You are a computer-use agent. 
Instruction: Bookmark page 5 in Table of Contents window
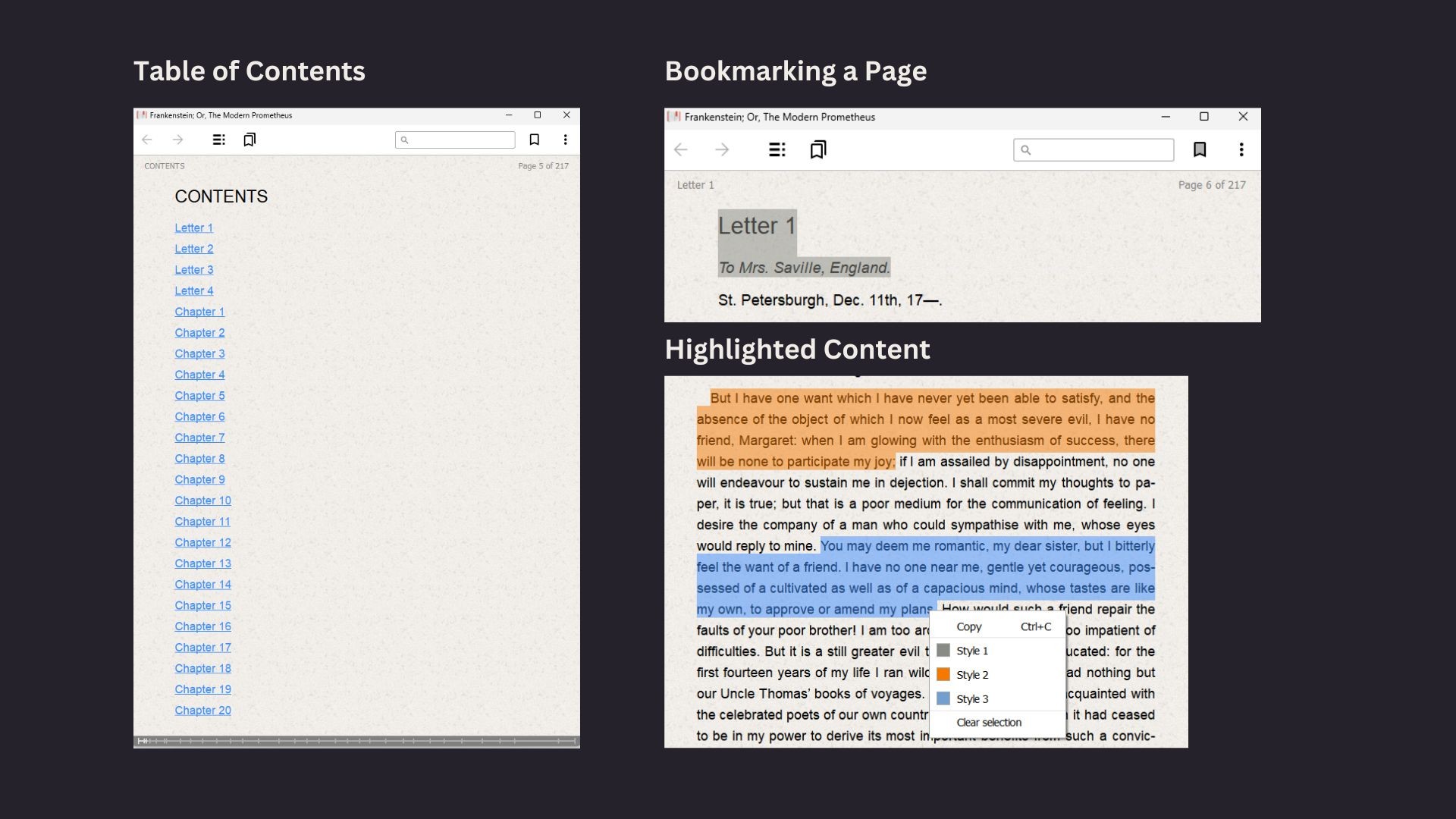(535, 140)
